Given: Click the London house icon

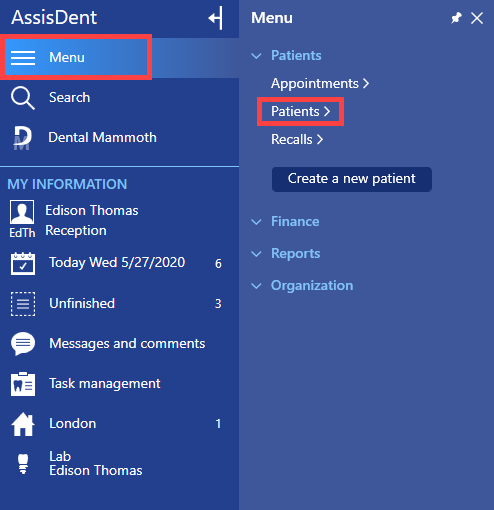Looking at the screenshot, I should pyautogui.click(x=23, y=424).
